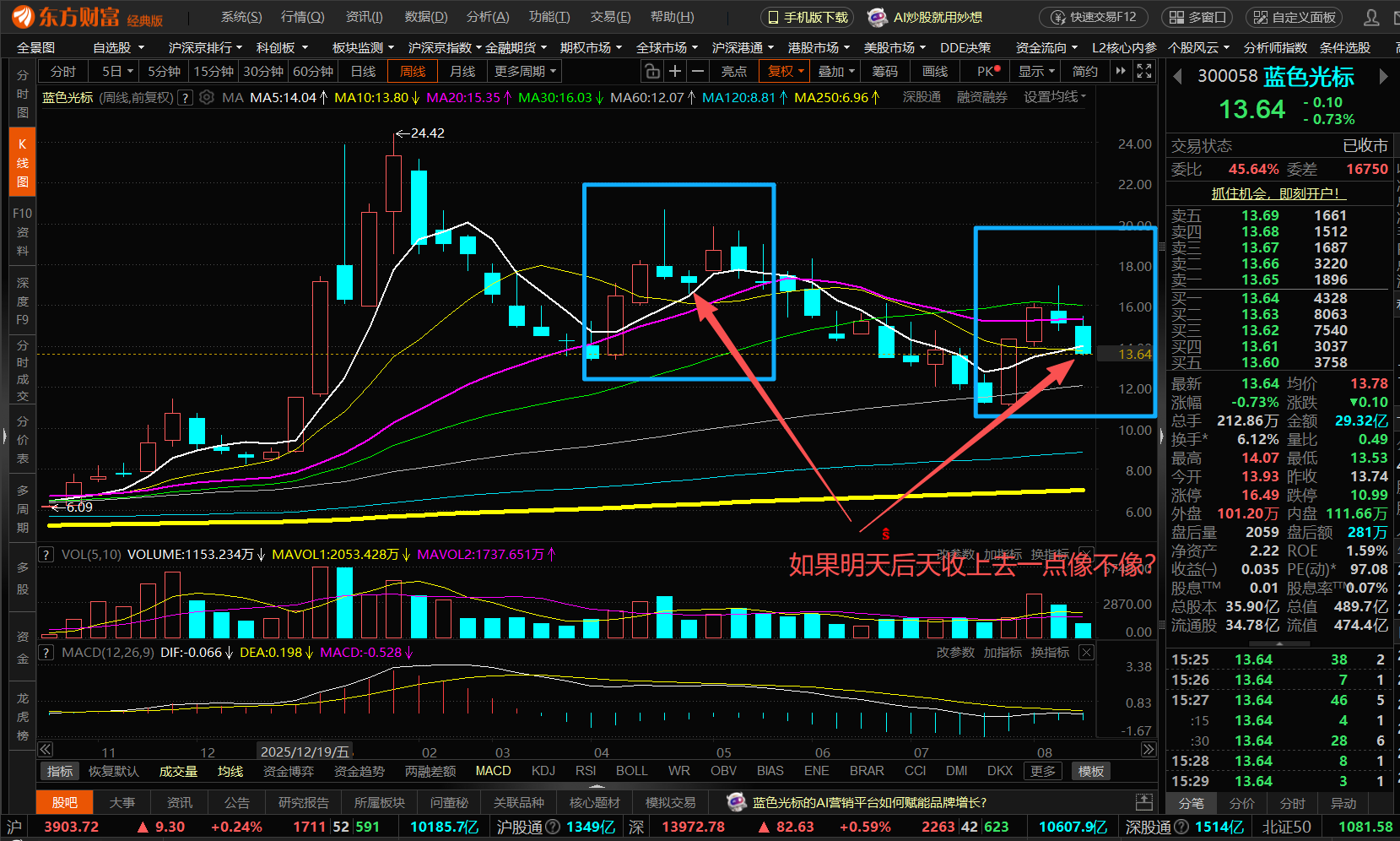This screenshot has height=841, width=1400.
Task: Click the 抓住机会,即刻开户 link
Action: (1278, 193)
